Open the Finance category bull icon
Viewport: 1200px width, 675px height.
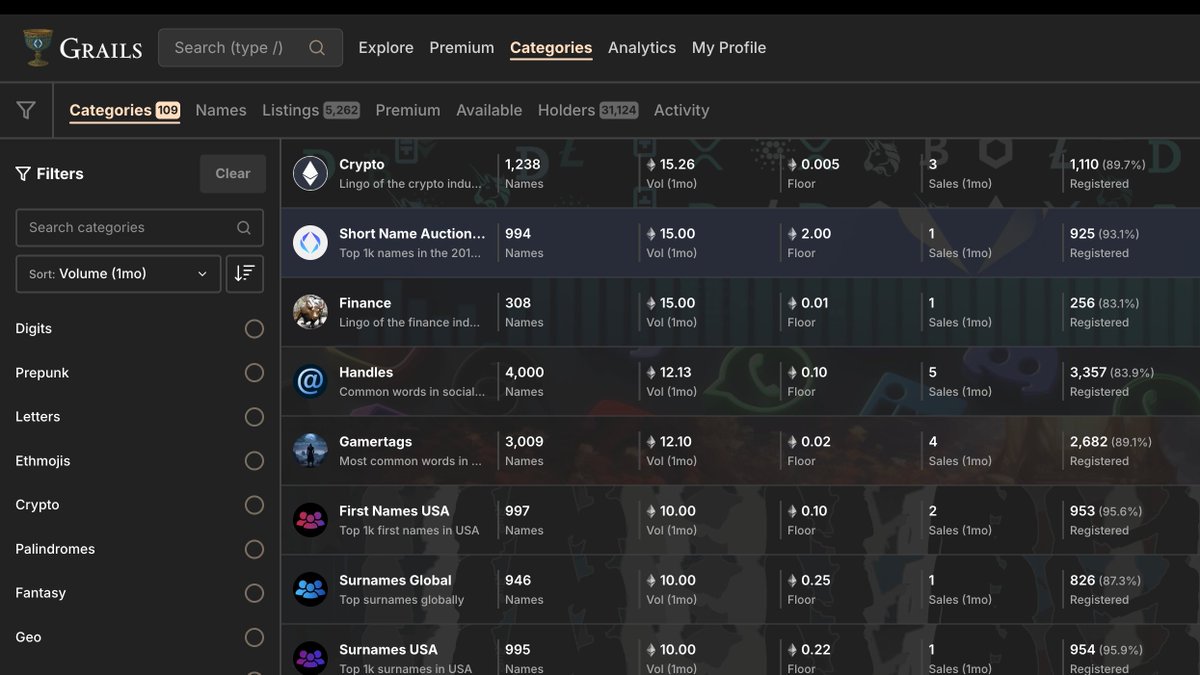coord(310,312)
